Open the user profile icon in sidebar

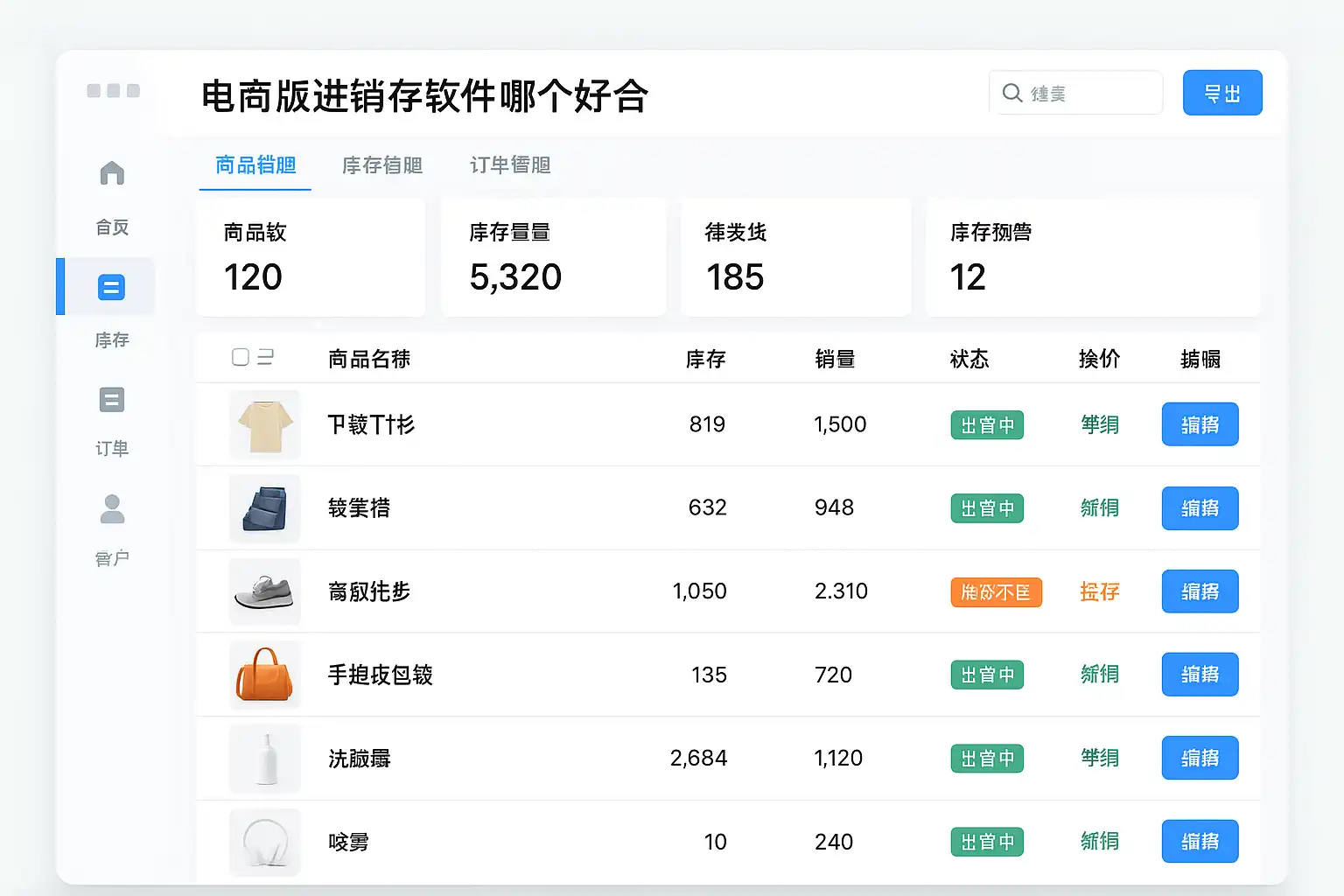[112, 509]
